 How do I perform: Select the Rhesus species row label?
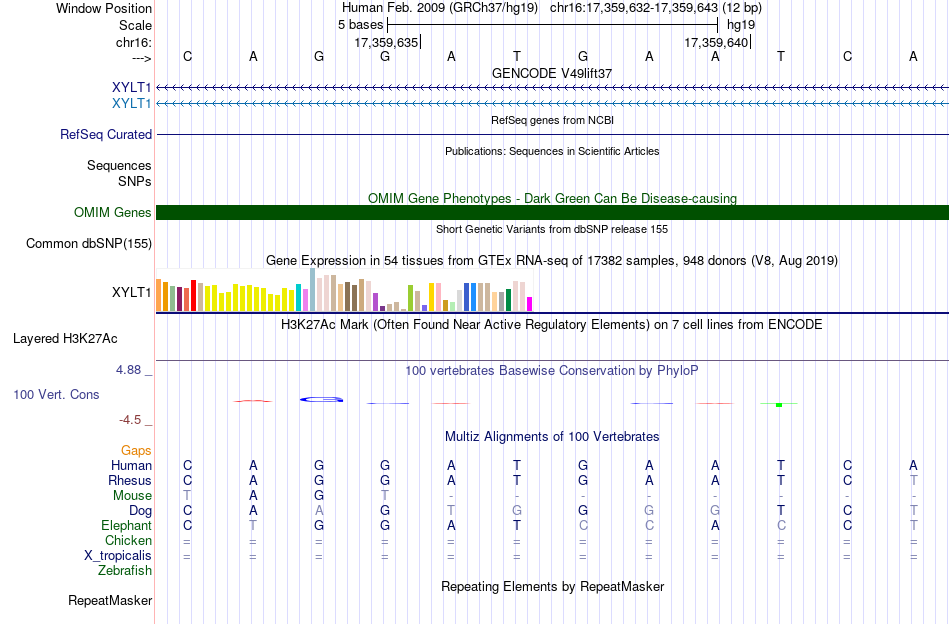[130, 480]
